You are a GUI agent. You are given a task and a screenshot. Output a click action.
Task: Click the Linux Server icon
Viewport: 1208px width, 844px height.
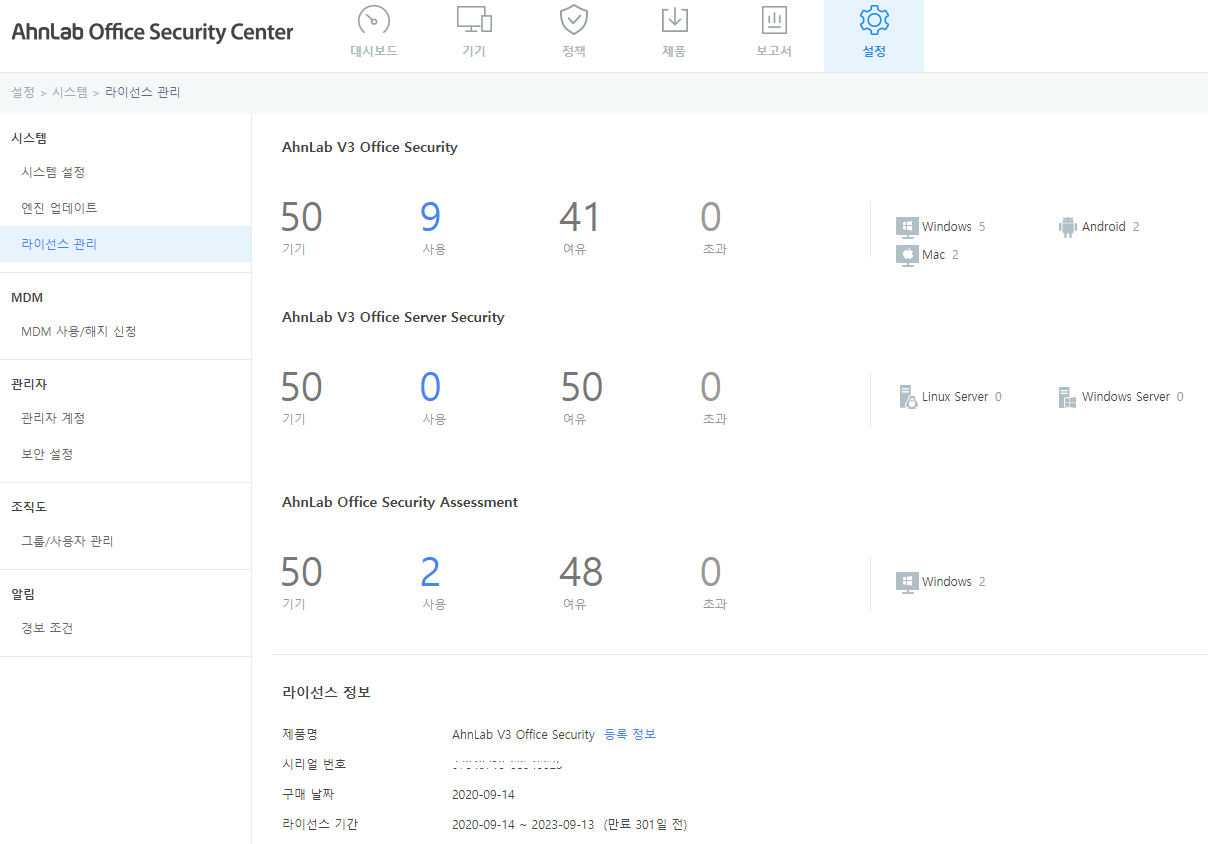(x=908, y=397)
